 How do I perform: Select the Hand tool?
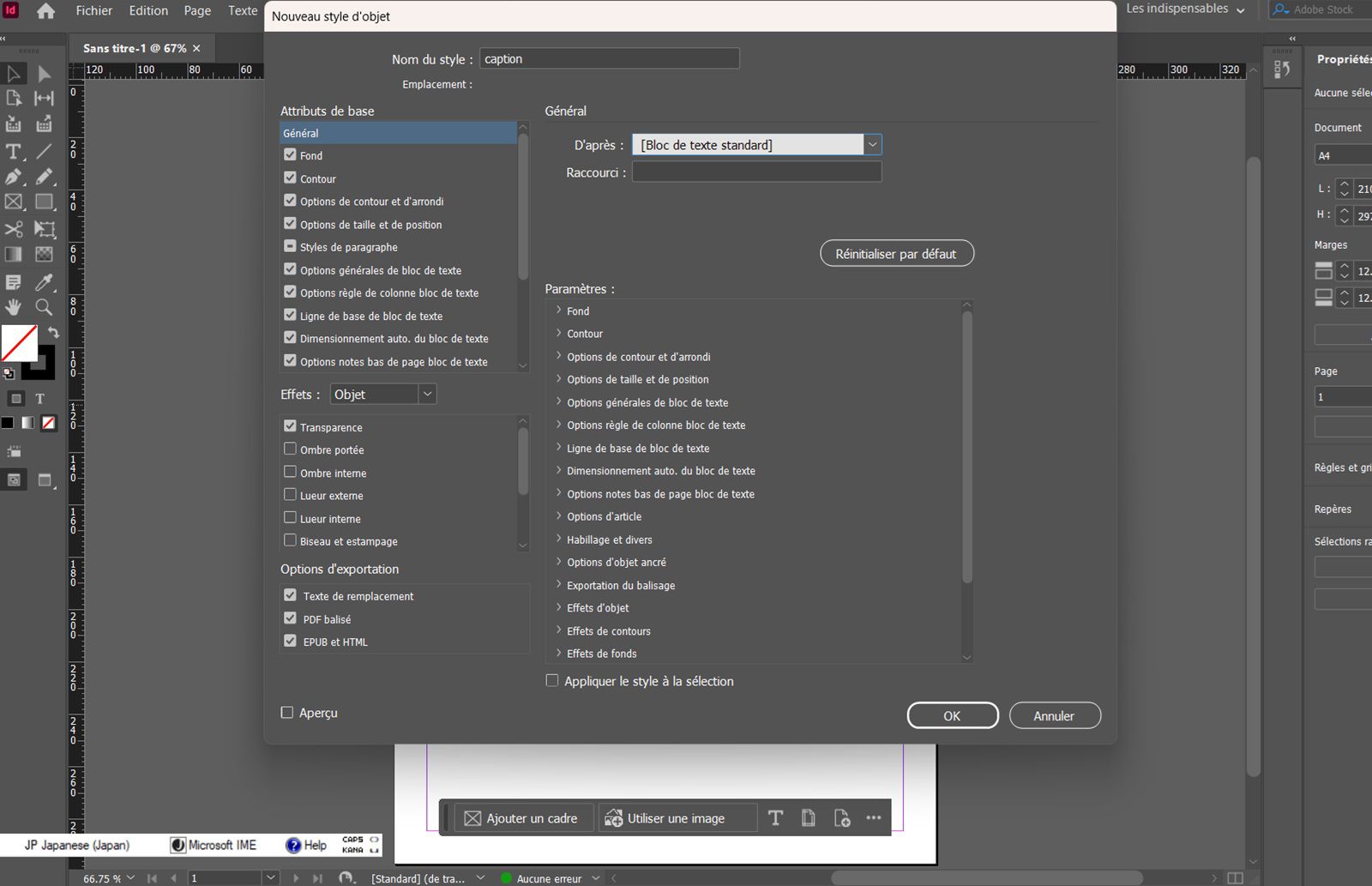click(14, 307)
